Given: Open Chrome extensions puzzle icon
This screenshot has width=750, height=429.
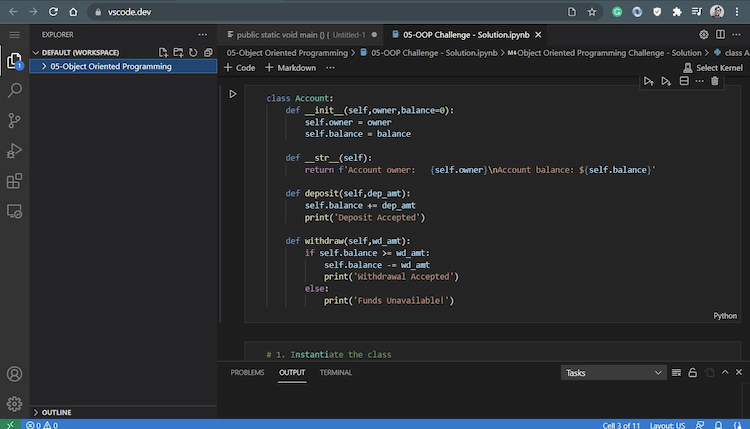Looking at the screenshot, I should (x=677, y=12).
